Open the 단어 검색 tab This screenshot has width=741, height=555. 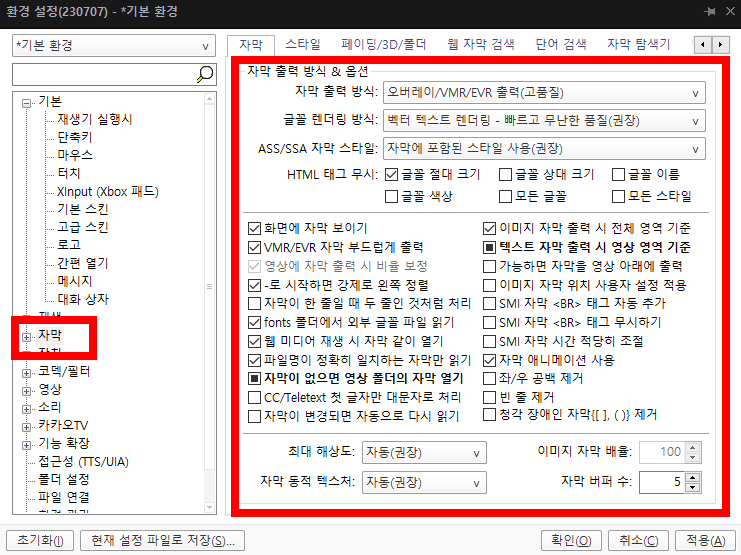[x=561, y=44]
